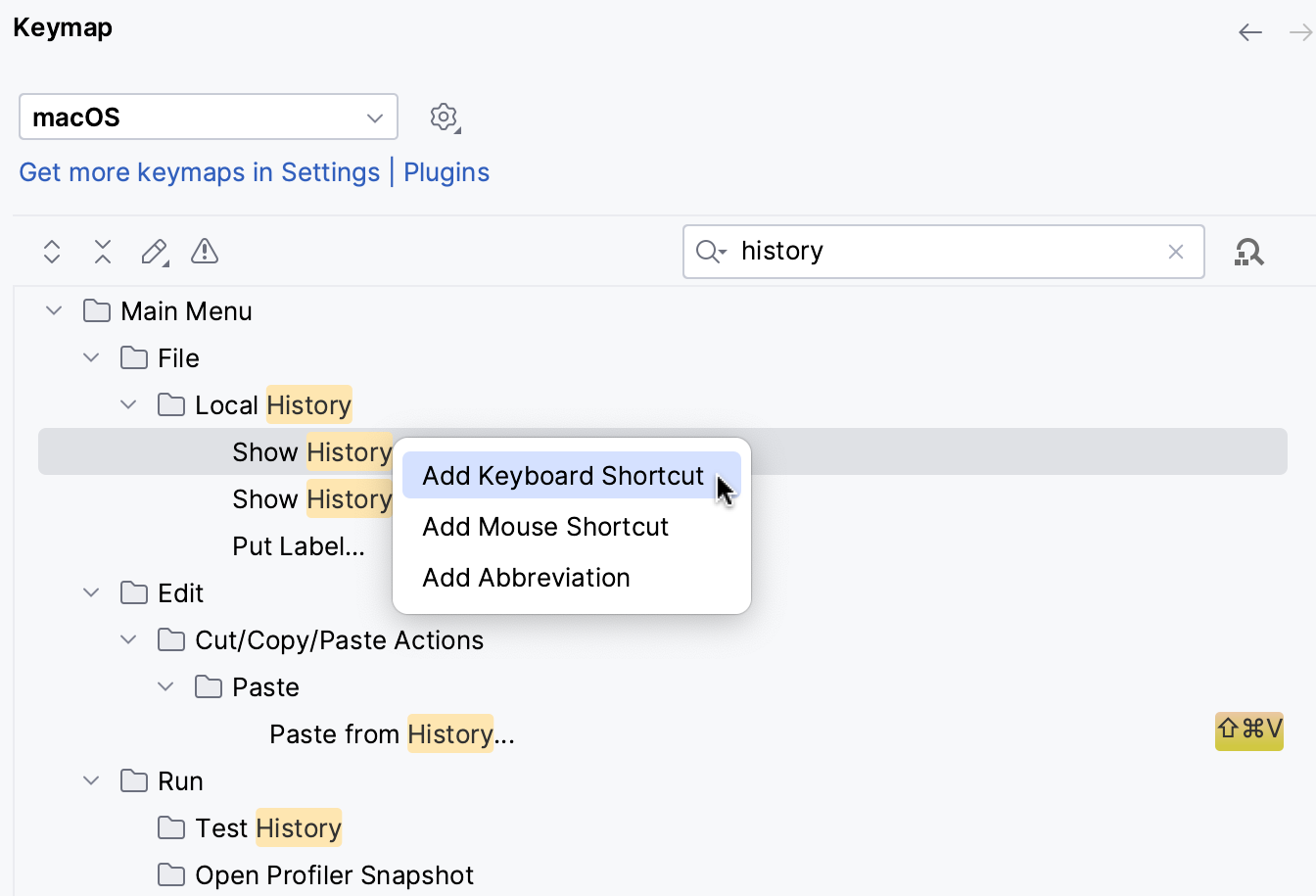
Task: Click the Find Actions by Shortcut icon
Action: click(1249, 252)
